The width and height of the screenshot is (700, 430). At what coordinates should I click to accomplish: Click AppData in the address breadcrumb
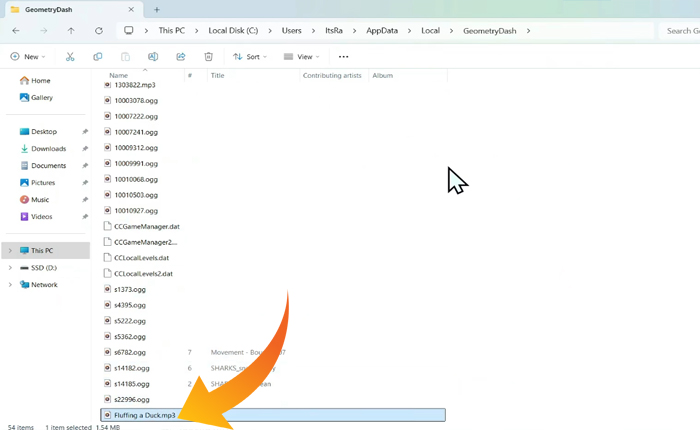coord(382,31)
